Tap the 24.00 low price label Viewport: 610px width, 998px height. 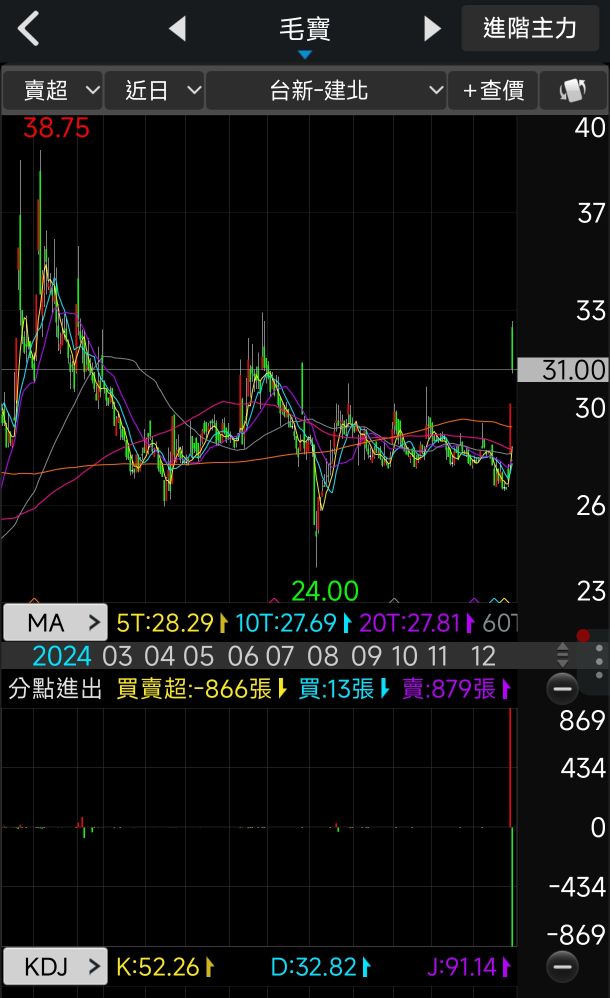325,591
